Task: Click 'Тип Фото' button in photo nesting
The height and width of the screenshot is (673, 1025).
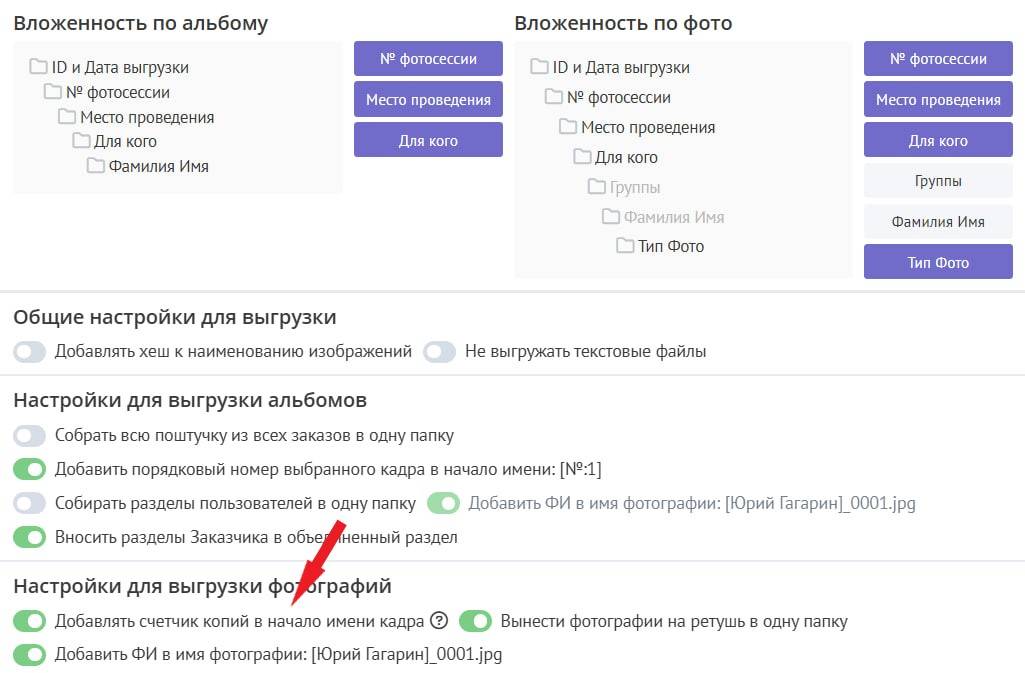Action: click(x=938, y=263)
